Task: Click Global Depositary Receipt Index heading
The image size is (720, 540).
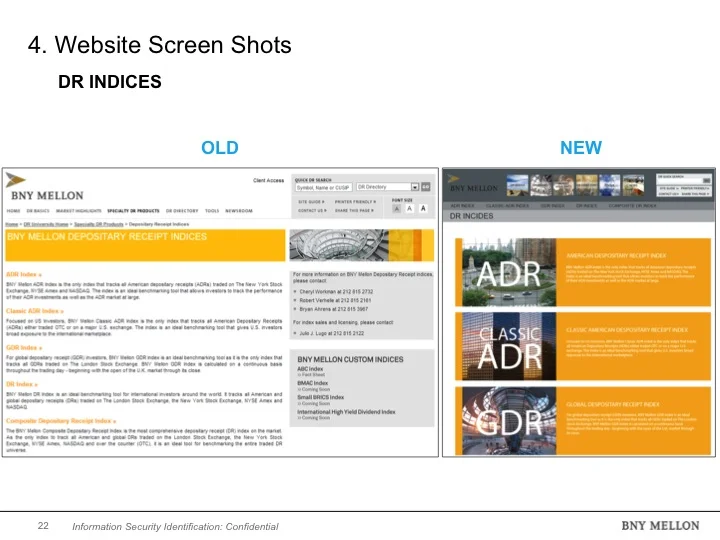Action: coord(613,404)
